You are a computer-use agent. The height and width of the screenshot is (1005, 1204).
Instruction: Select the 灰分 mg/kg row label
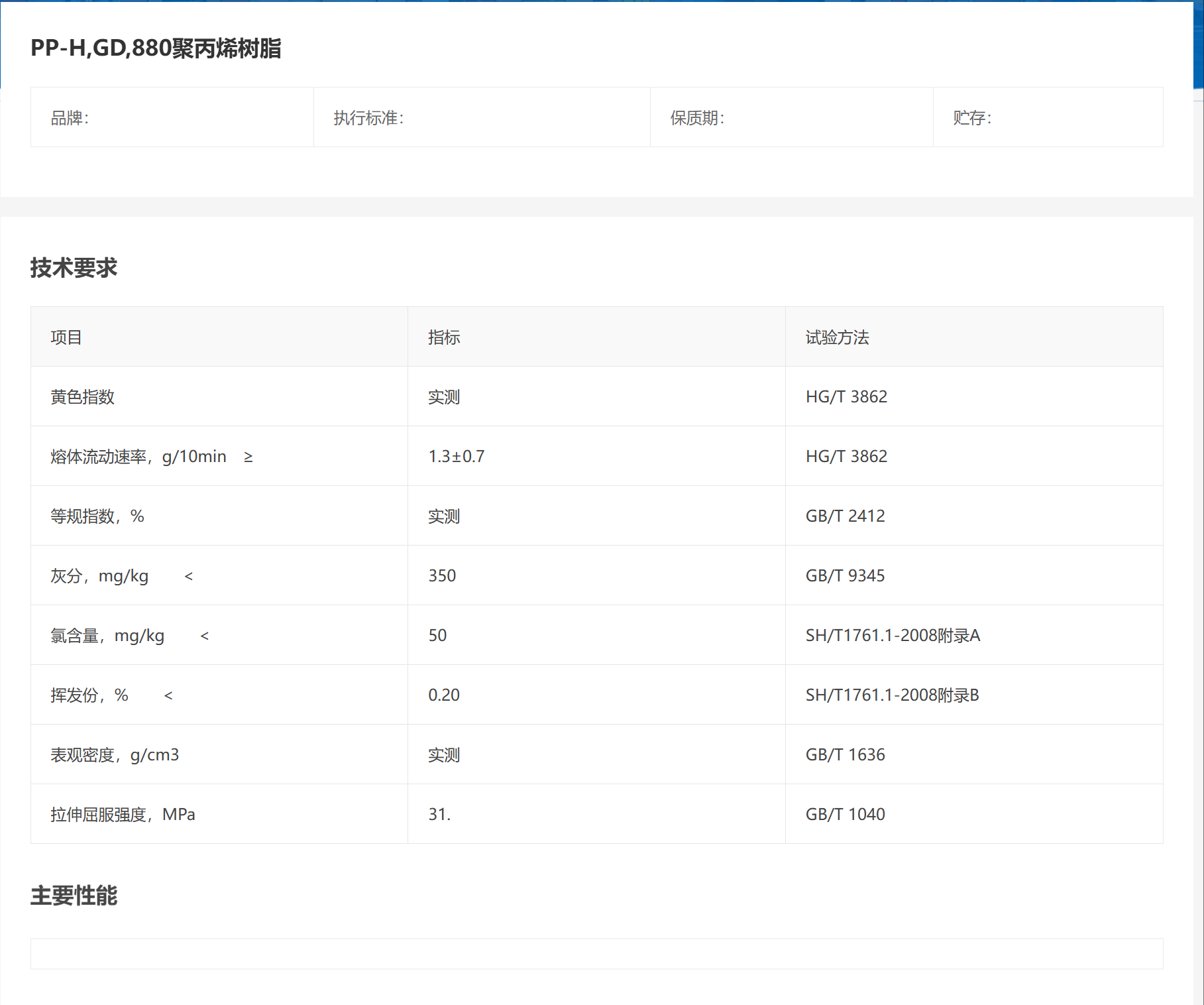[x=122, y=576]
